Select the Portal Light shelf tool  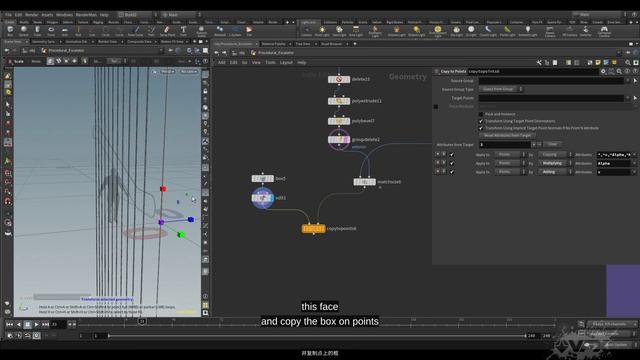pos(507,31)
